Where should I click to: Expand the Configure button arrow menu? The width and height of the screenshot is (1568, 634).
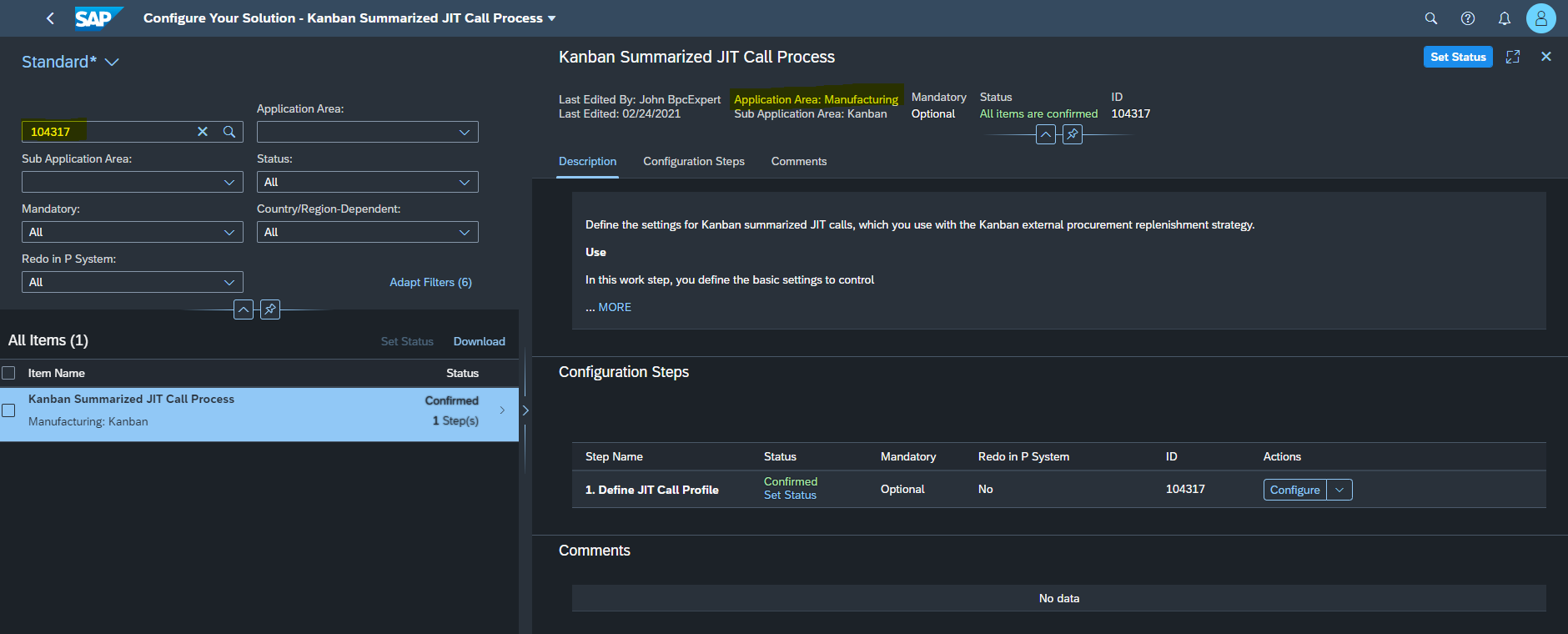pyautogui.click(x=1339, y=490)
